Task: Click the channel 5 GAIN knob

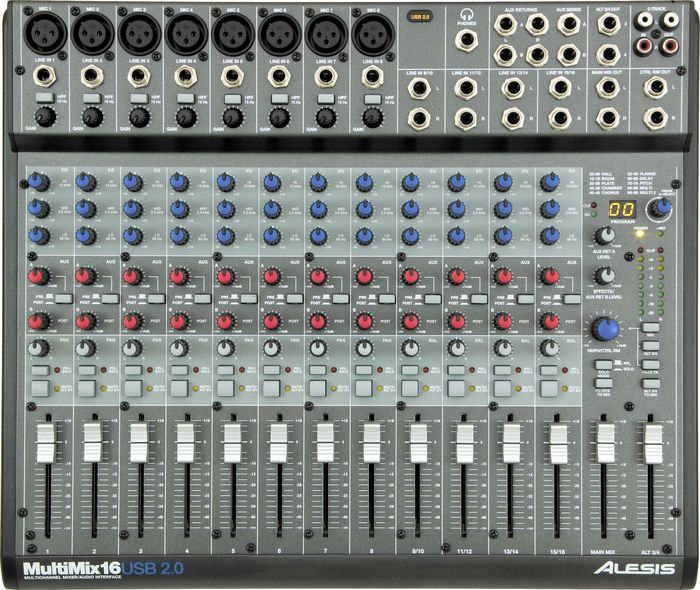Action: click(x=233, y=117)
